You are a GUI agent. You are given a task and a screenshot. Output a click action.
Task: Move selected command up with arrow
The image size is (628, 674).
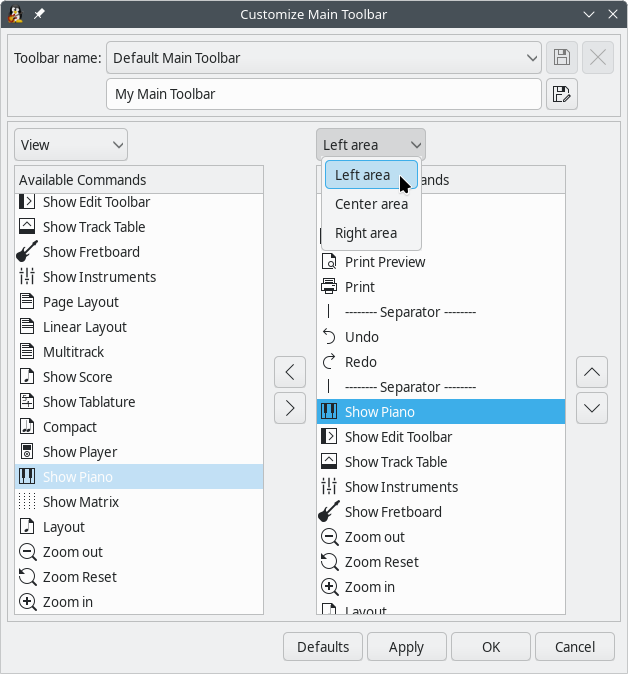[x=592, y=372]
